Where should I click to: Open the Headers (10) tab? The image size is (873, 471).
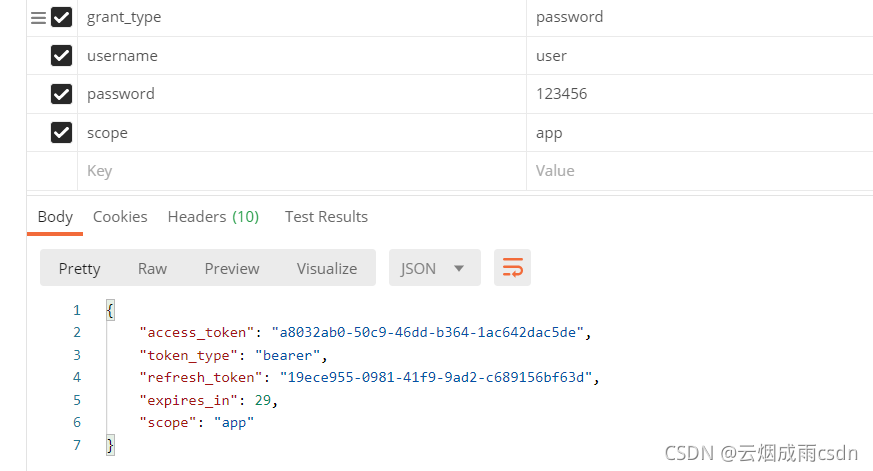213,217
